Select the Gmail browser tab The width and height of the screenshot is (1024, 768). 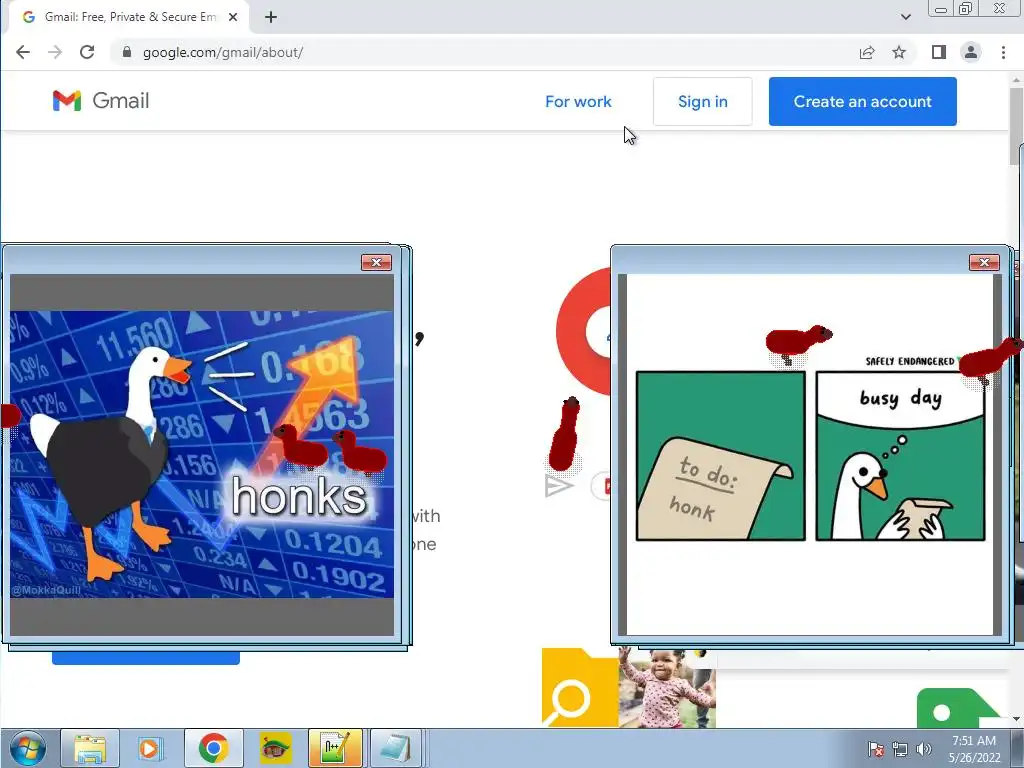129,17
